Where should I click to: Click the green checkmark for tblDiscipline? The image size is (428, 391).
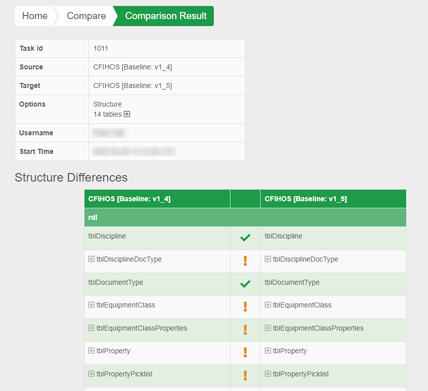(245, 238)
